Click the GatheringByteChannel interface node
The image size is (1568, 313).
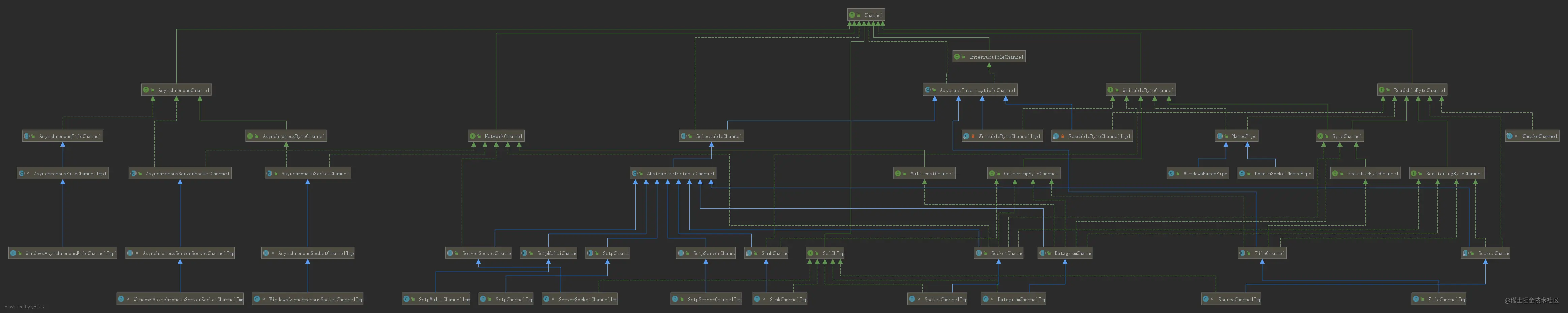[x=1024, y=174]
